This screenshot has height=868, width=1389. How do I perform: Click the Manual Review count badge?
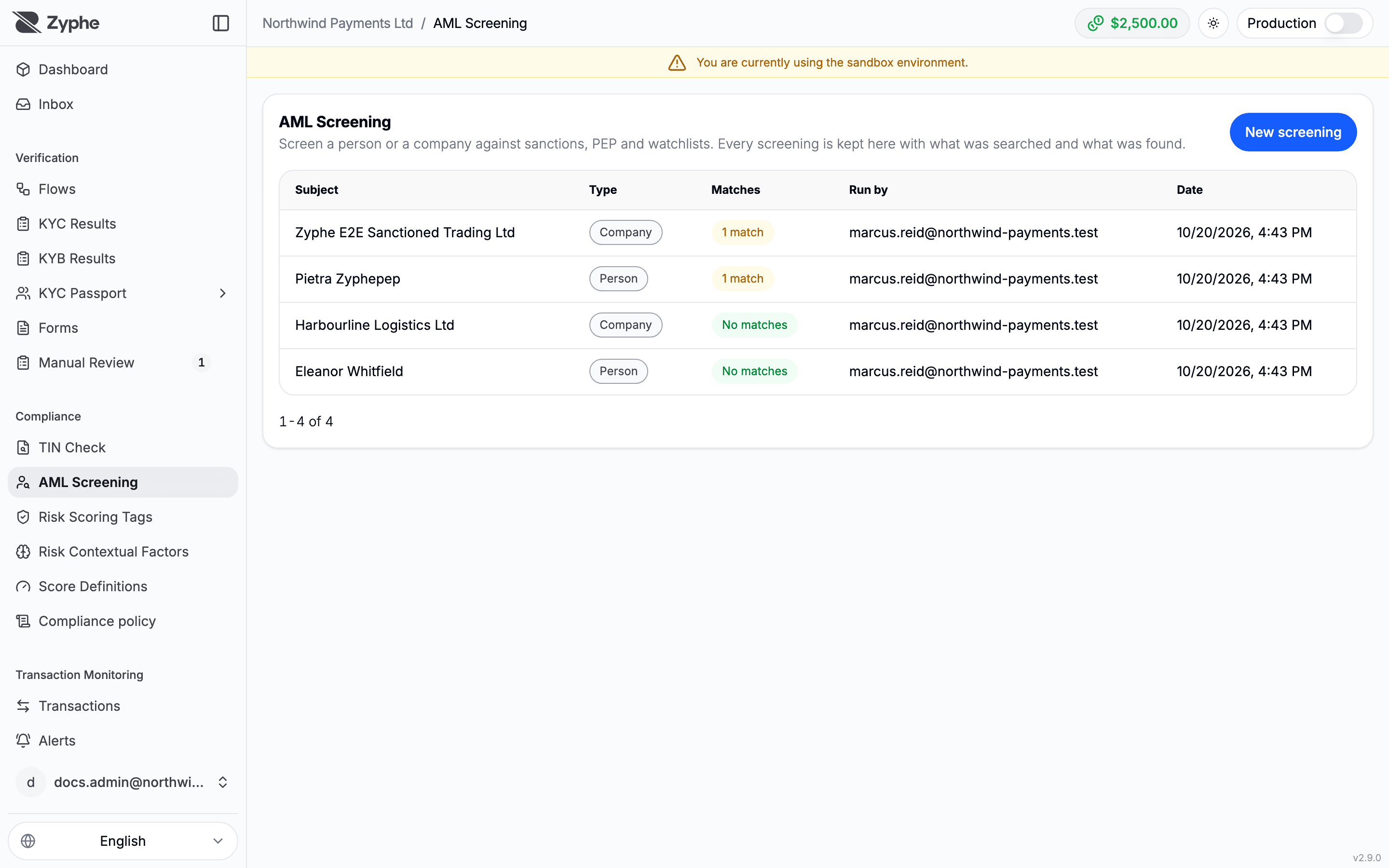201,362
